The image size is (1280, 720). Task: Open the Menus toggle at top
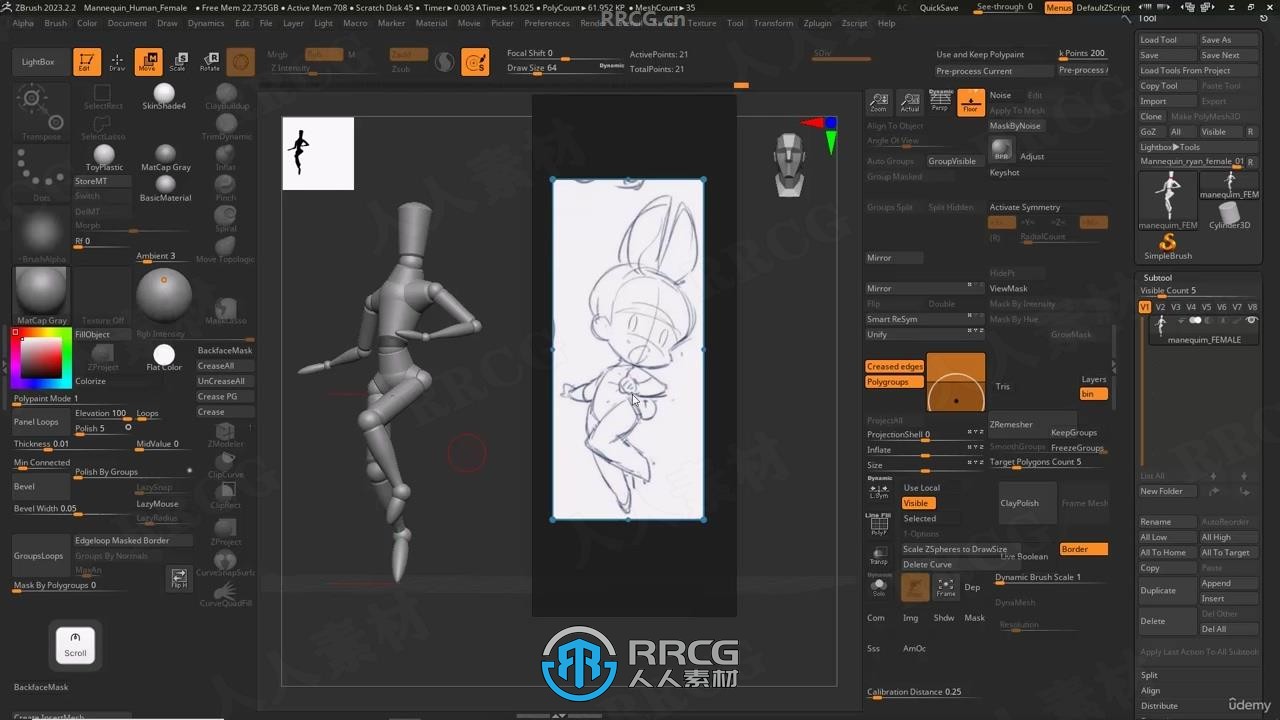point(1058,8)
